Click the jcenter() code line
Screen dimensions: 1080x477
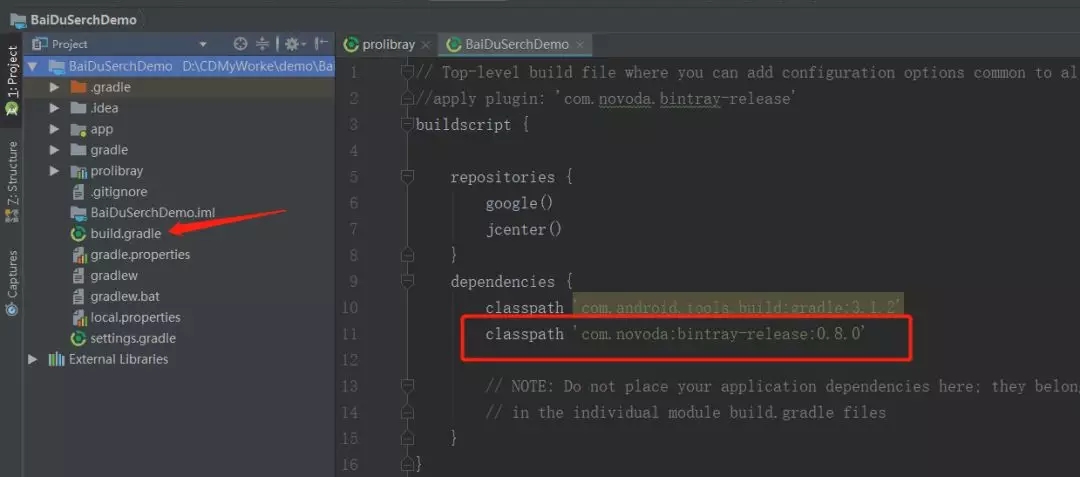[523, 229]
